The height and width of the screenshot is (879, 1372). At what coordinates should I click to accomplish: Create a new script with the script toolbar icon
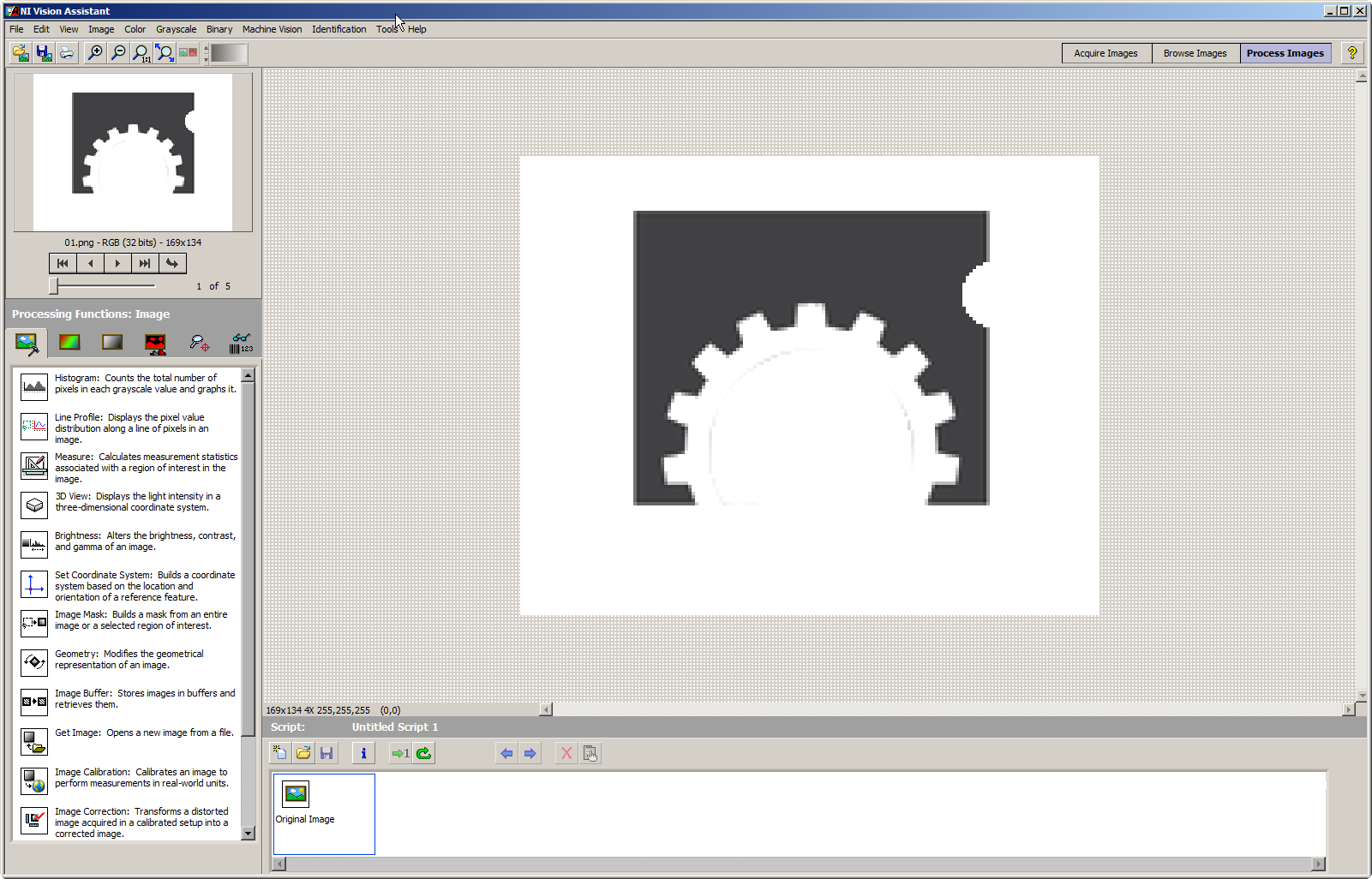coord(279,753)
